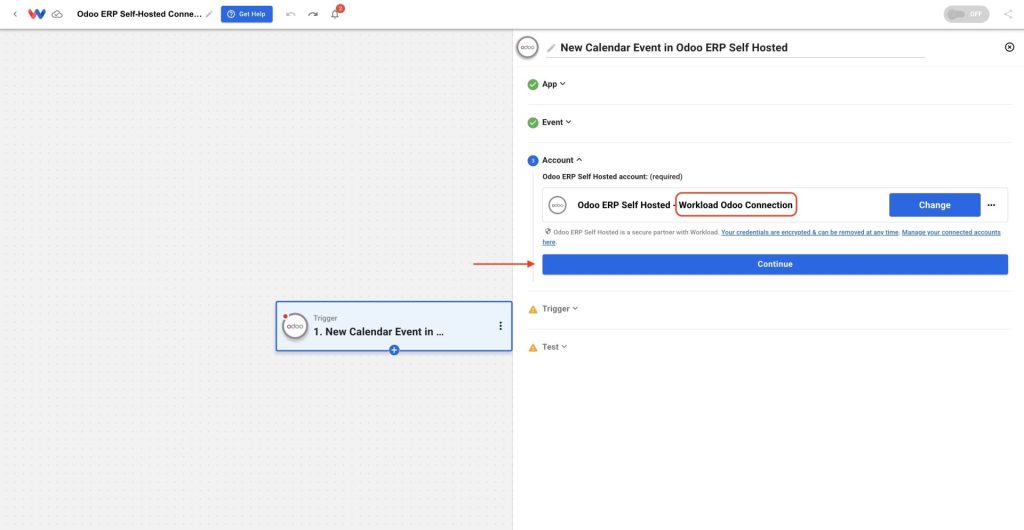The height and width of the screenshot is (530, 1024).
Task: Click the Change account button
Action: pos(935,205)
